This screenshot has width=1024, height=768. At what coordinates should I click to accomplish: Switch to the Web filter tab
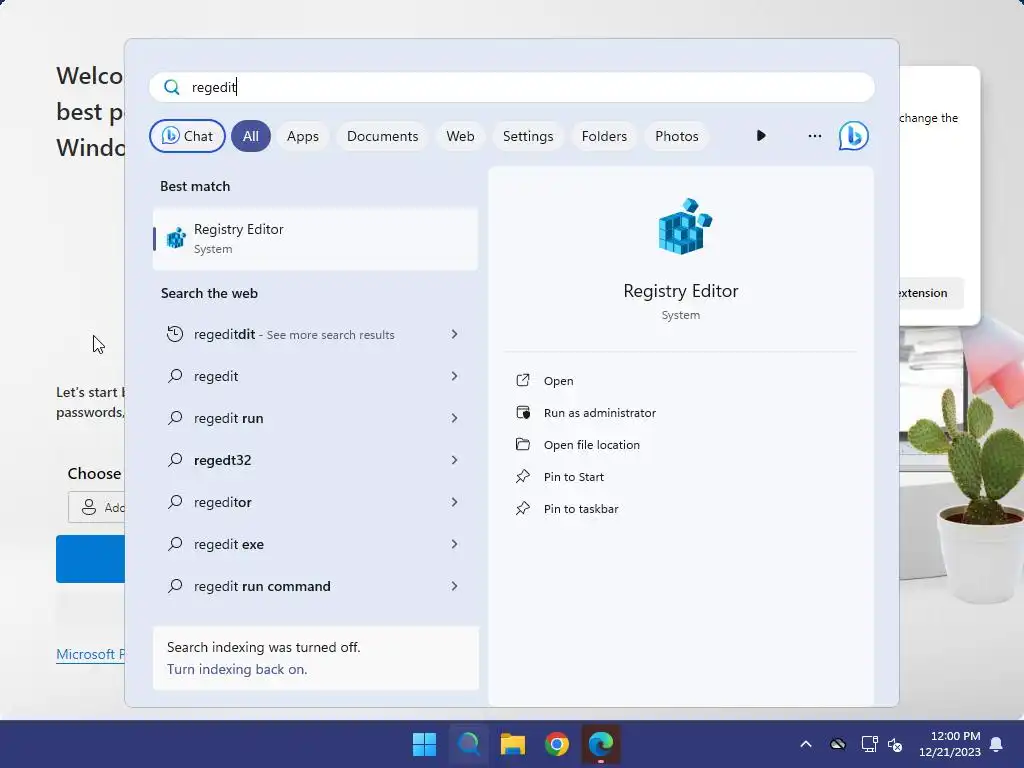(x=460, y=136)
